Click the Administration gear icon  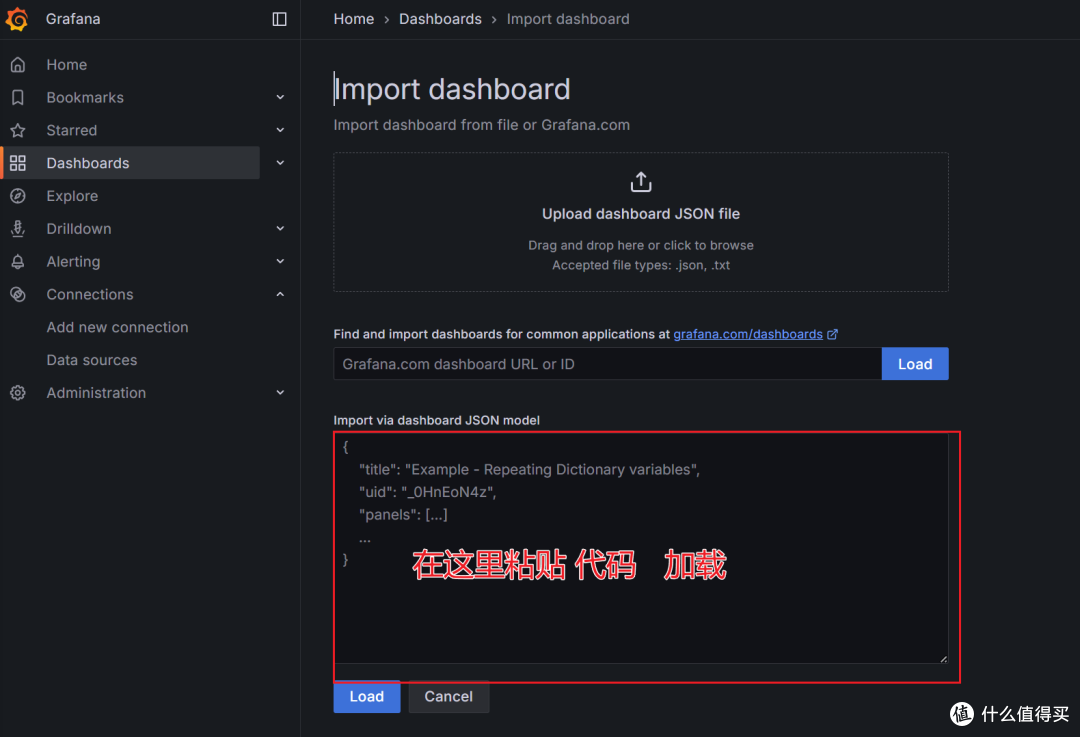(18, 393)
